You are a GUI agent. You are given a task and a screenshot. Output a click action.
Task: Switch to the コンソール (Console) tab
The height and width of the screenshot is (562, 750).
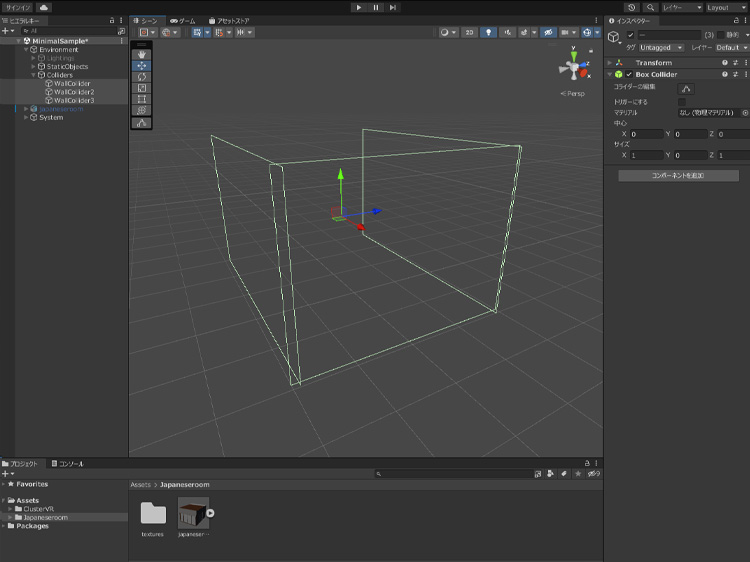pos(68,464)
